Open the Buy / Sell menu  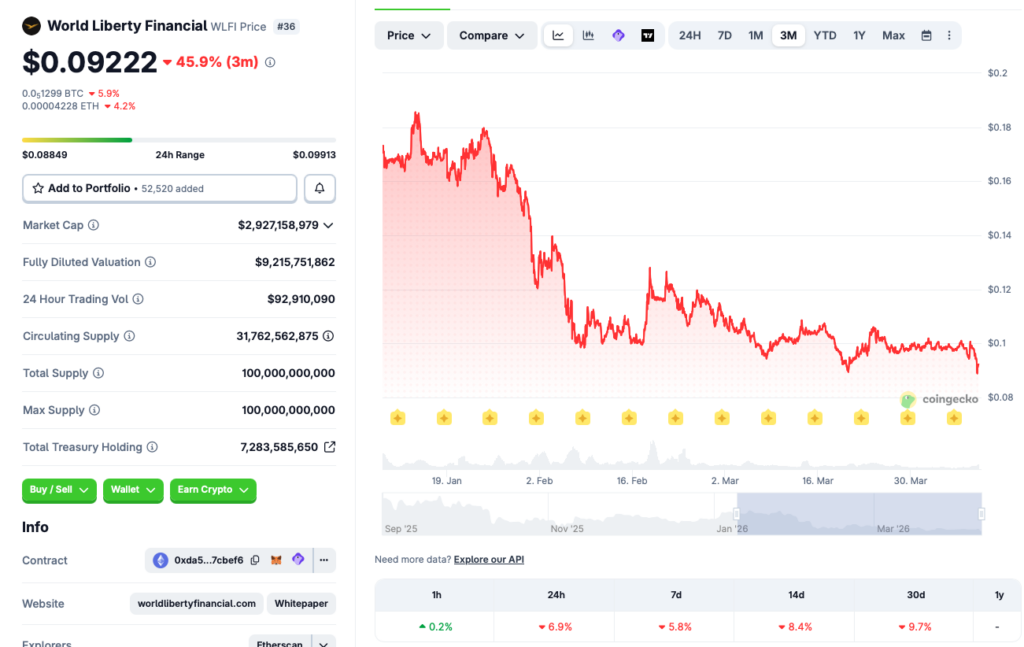(x=59, y=490)
